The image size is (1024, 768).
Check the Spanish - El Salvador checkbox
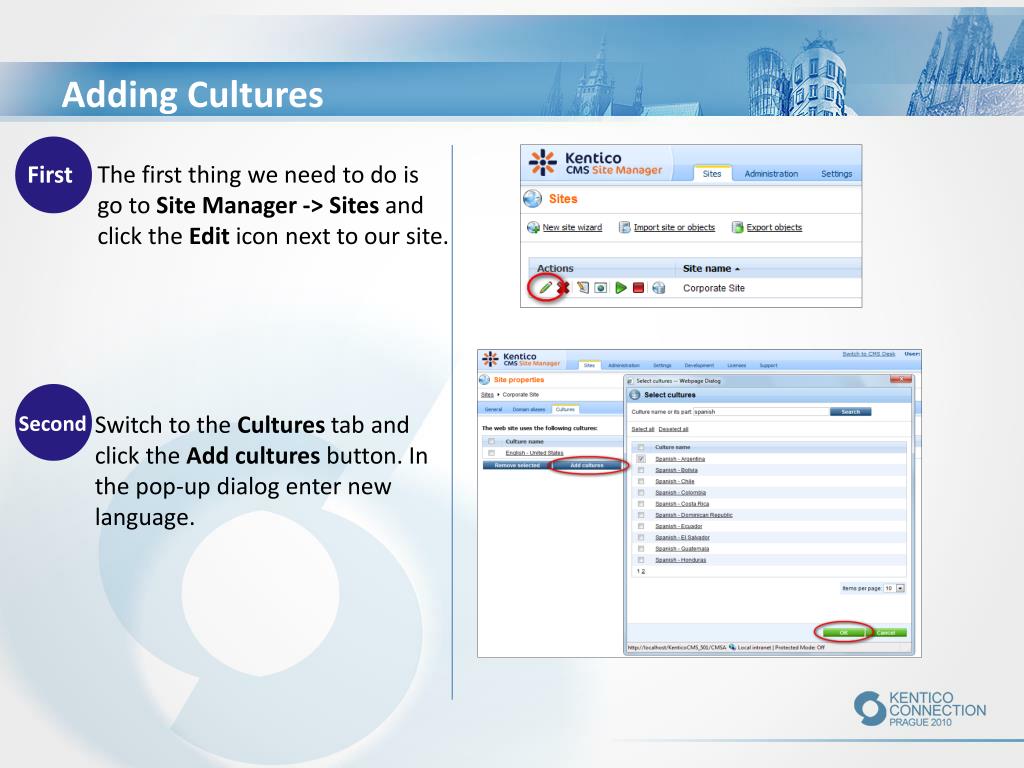(x=641, y=537)
